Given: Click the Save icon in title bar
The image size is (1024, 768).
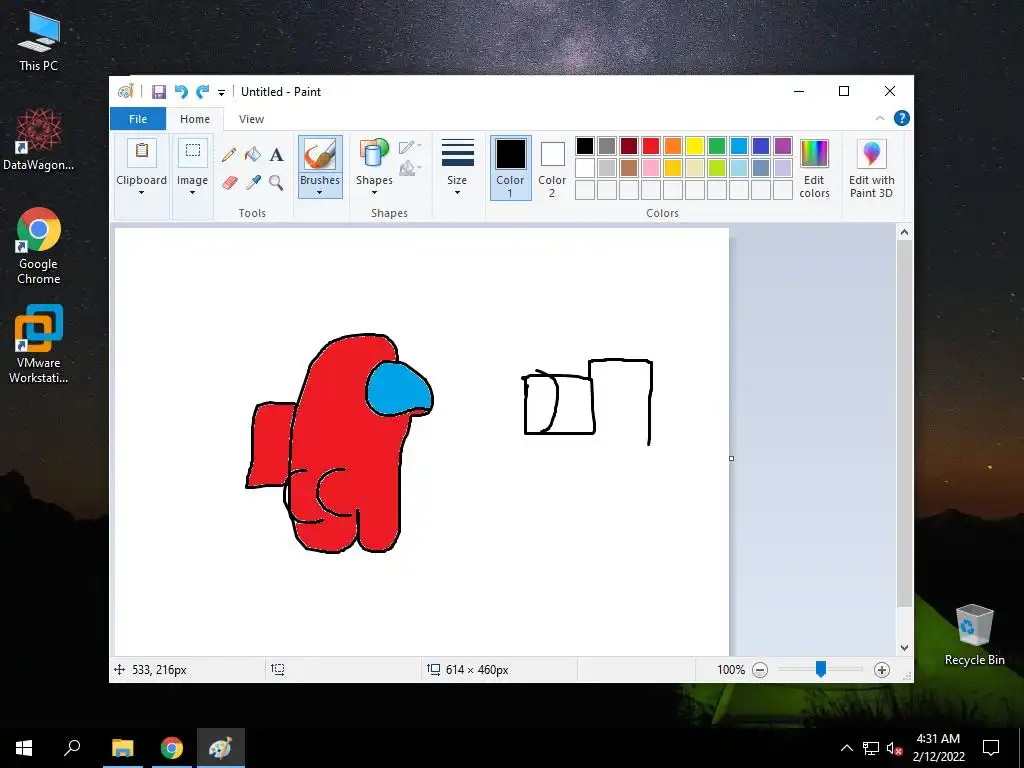Looking at the screenshot, I should [159, 92].
